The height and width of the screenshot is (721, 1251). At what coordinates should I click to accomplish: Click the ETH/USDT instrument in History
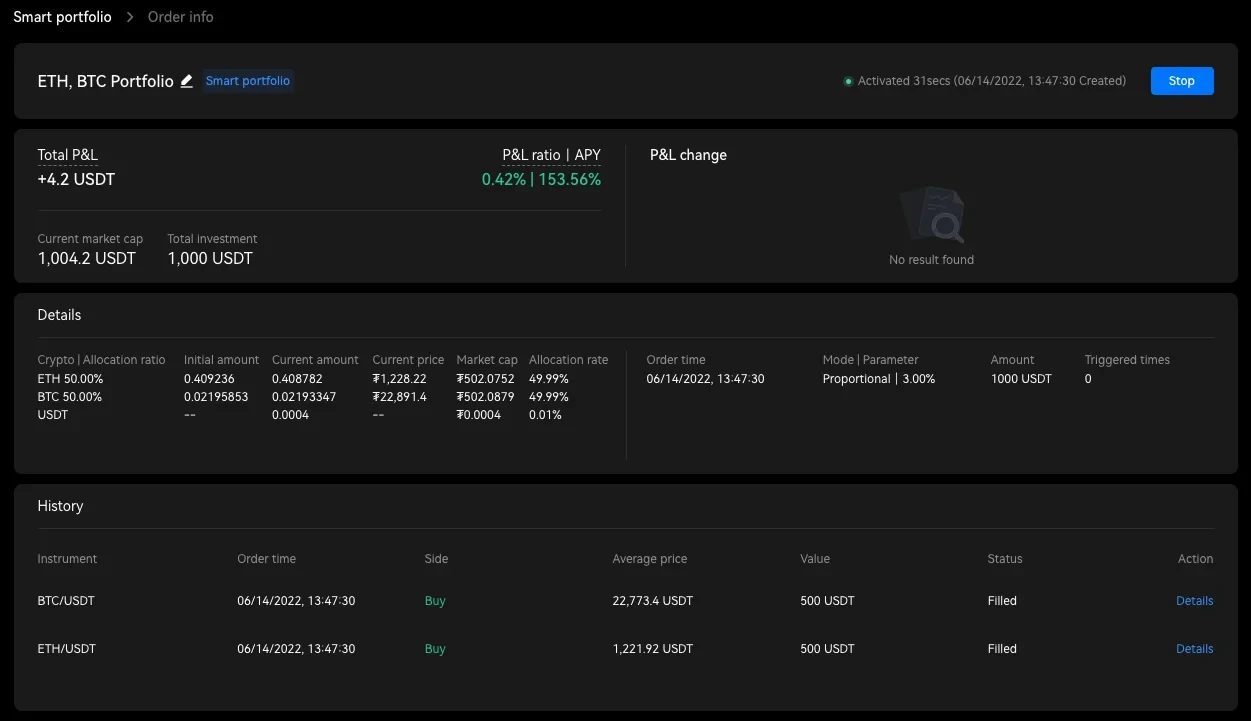tap(66, 649)
